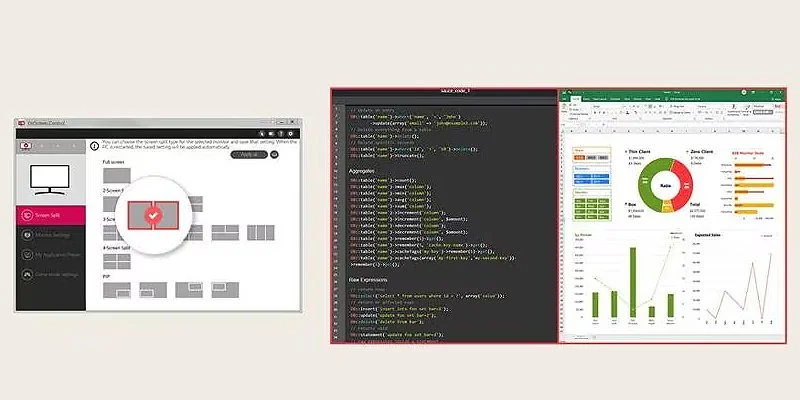800x400 pixels.
Task: Pick the 3-screen layout with three vertical columns
Action: (261, 233)
